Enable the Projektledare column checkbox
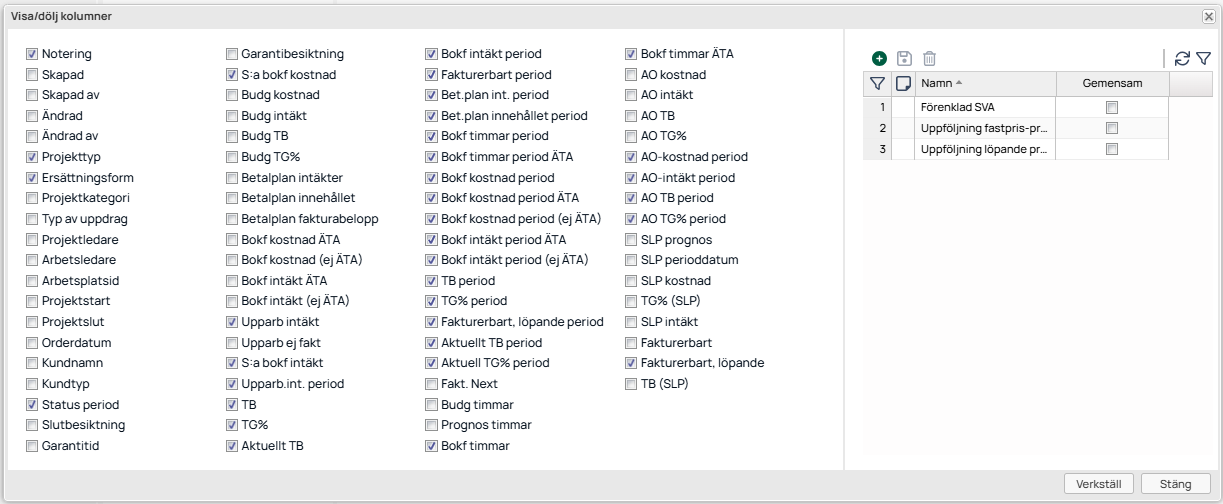This screenshot has height=504, width=1223. click(x=33, y=239)
